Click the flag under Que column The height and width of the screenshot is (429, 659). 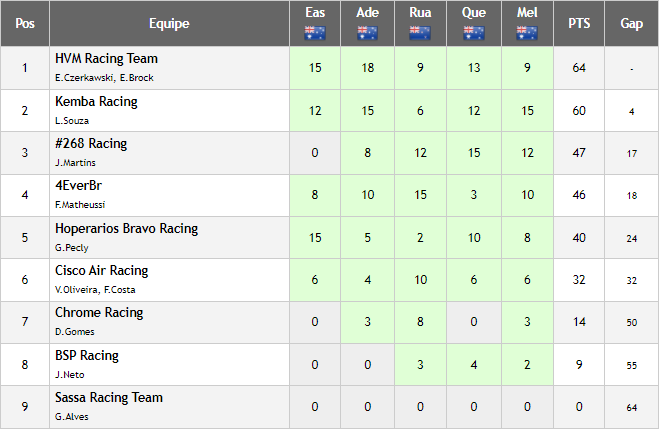point(474,33)
